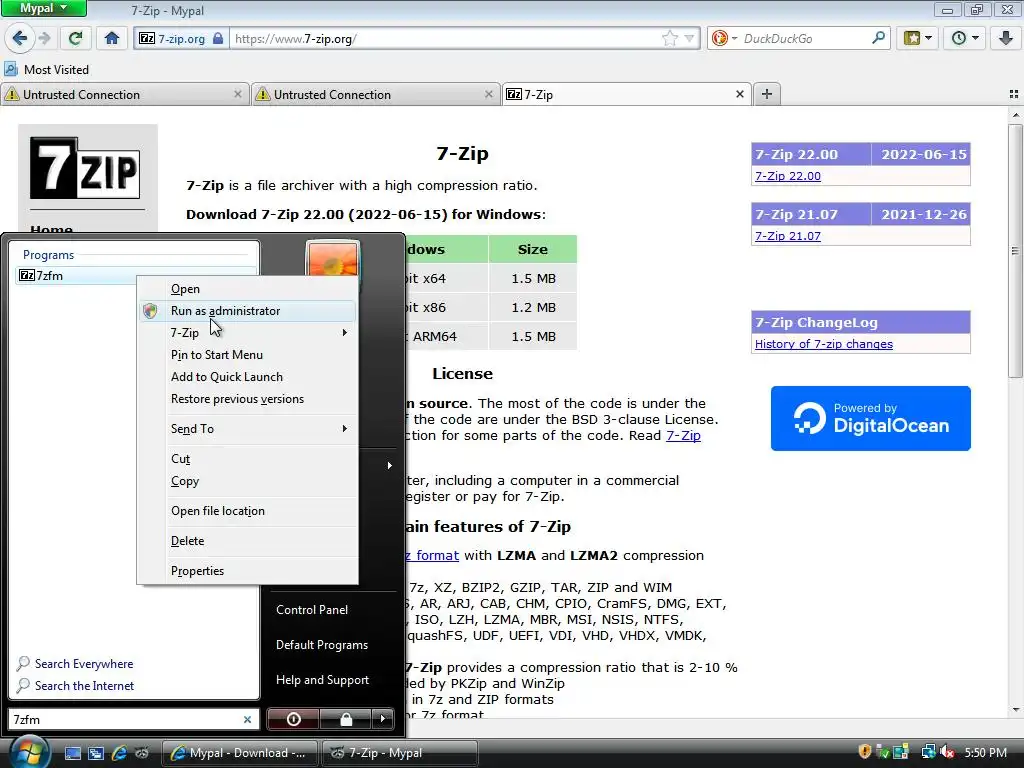Expand the 7-Zip context submenu
Screen dimensions: 1024x768
[x=248, y=333]
